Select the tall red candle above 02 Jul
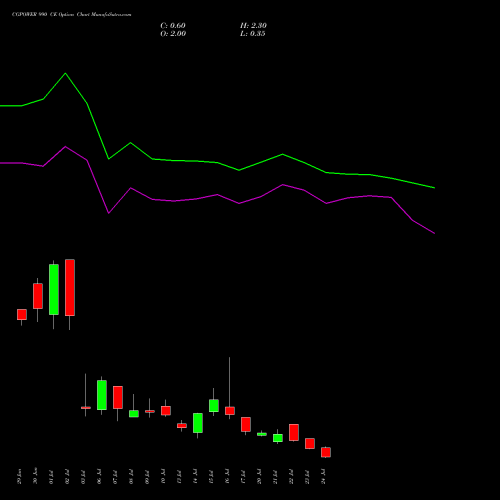The height and width of the screenshot is (500, 500). 70,287
